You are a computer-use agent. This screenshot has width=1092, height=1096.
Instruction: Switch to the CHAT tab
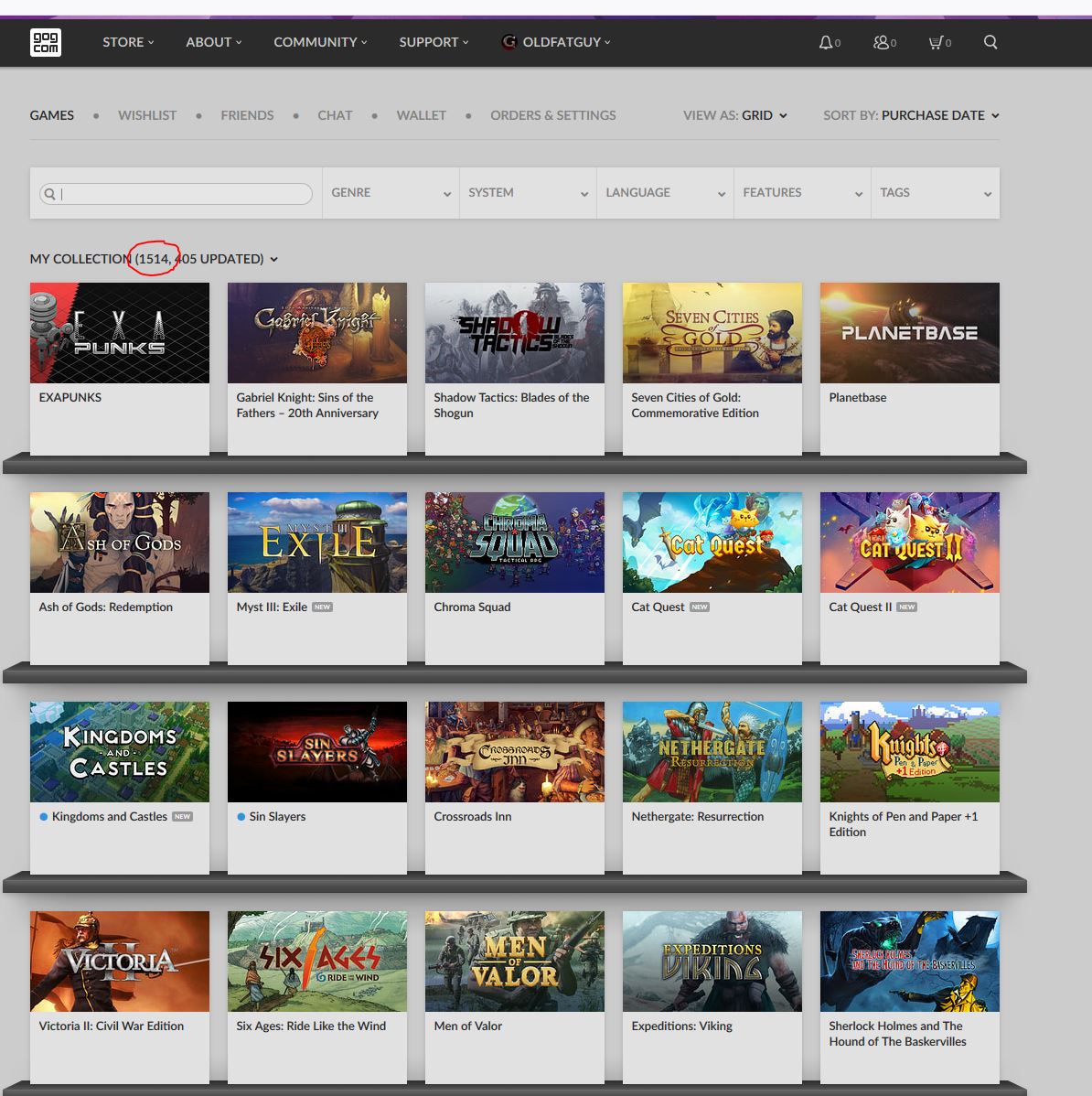pyautogui.click(x=335, y=115)
